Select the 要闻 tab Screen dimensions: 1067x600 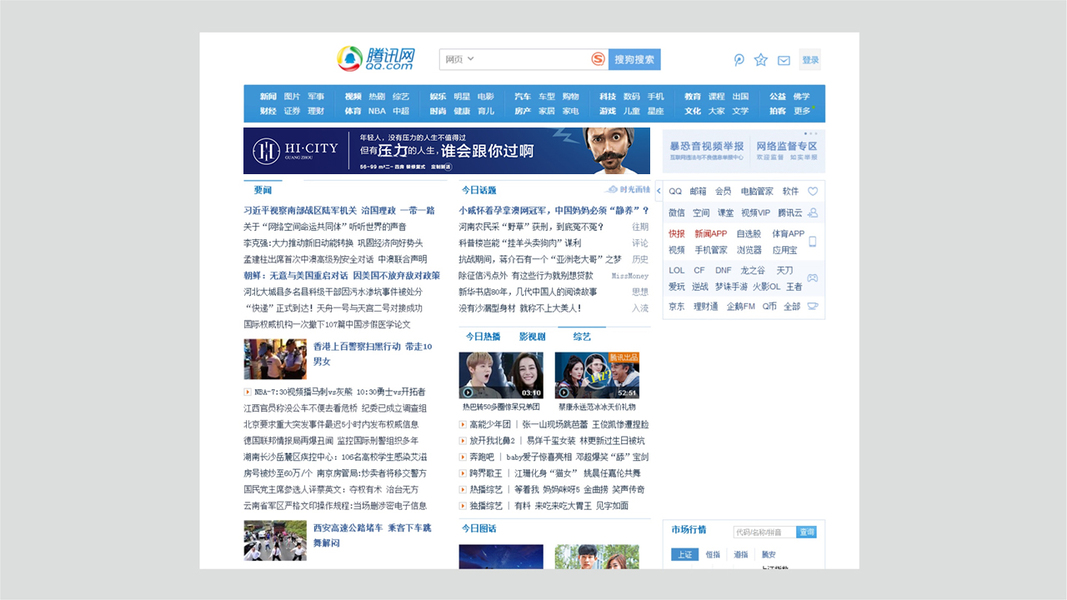pos(263,190)
